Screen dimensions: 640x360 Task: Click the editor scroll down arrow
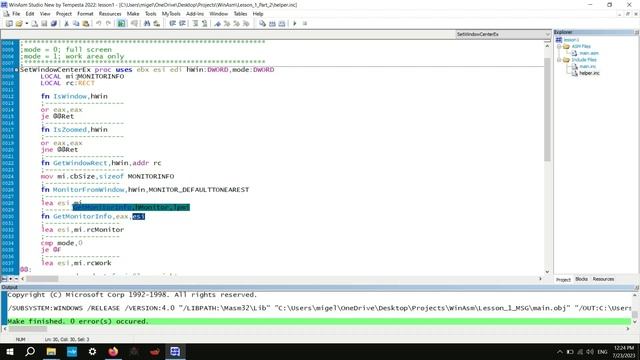pos(547,272)
